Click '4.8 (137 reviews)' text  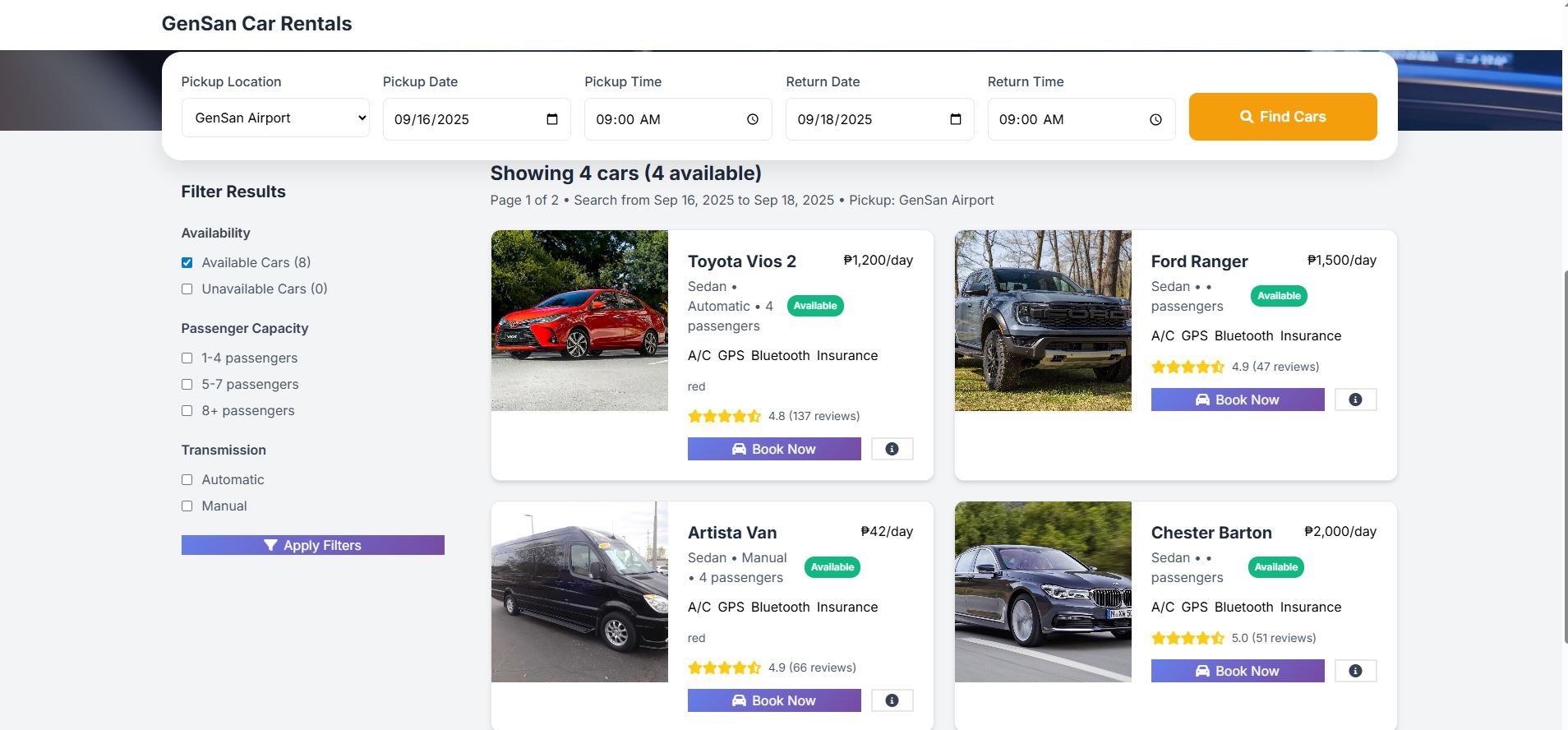coord(814,416)
